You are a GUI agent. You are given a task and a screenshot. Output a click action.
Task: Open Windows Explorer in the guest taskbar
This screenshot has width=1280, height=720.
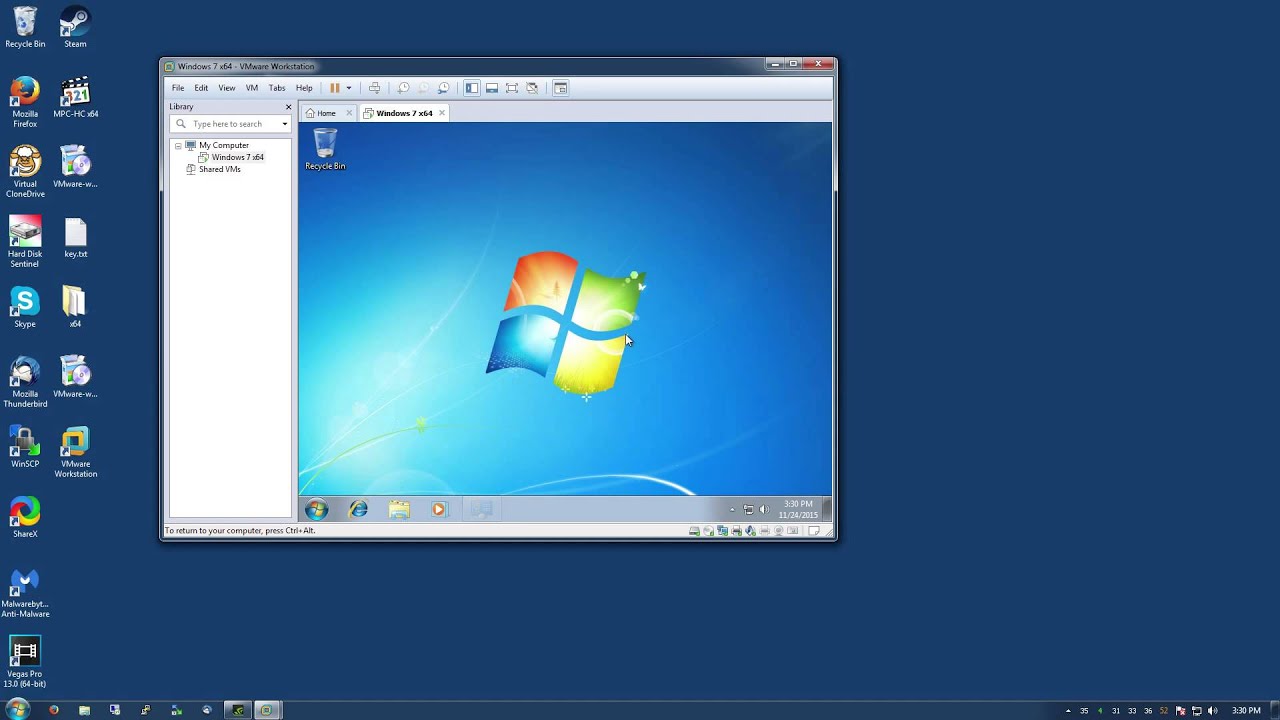[x=399, y=510]
